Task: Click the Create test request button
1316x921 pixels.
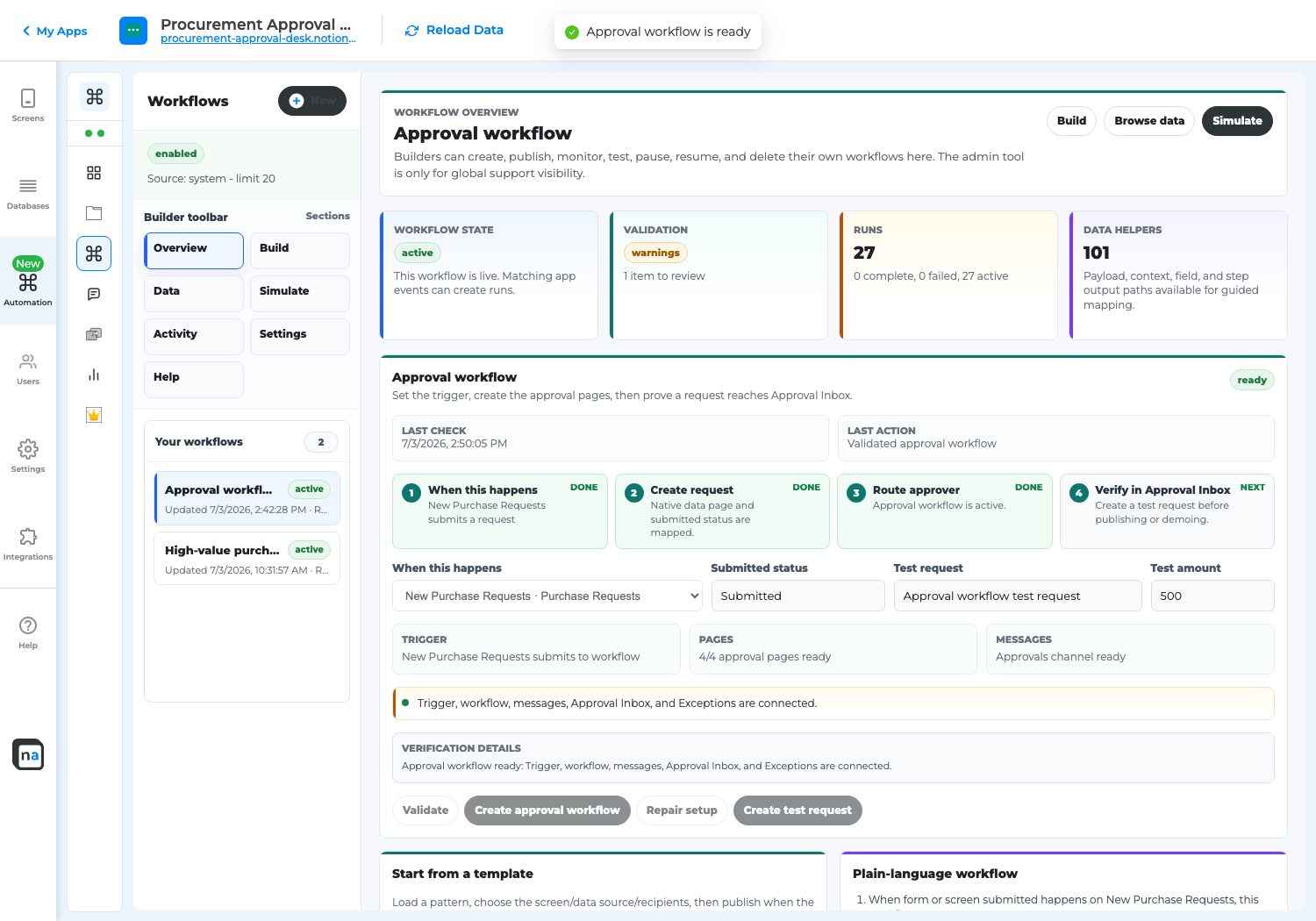Action: [797, 810]
